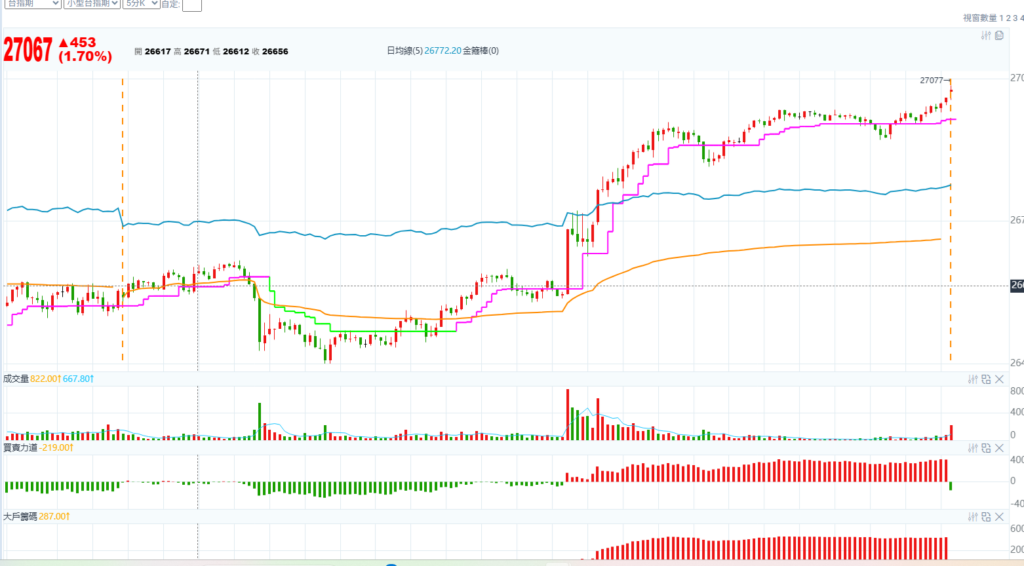
Task: Set window count to 3
Action: click(1014, 18)
